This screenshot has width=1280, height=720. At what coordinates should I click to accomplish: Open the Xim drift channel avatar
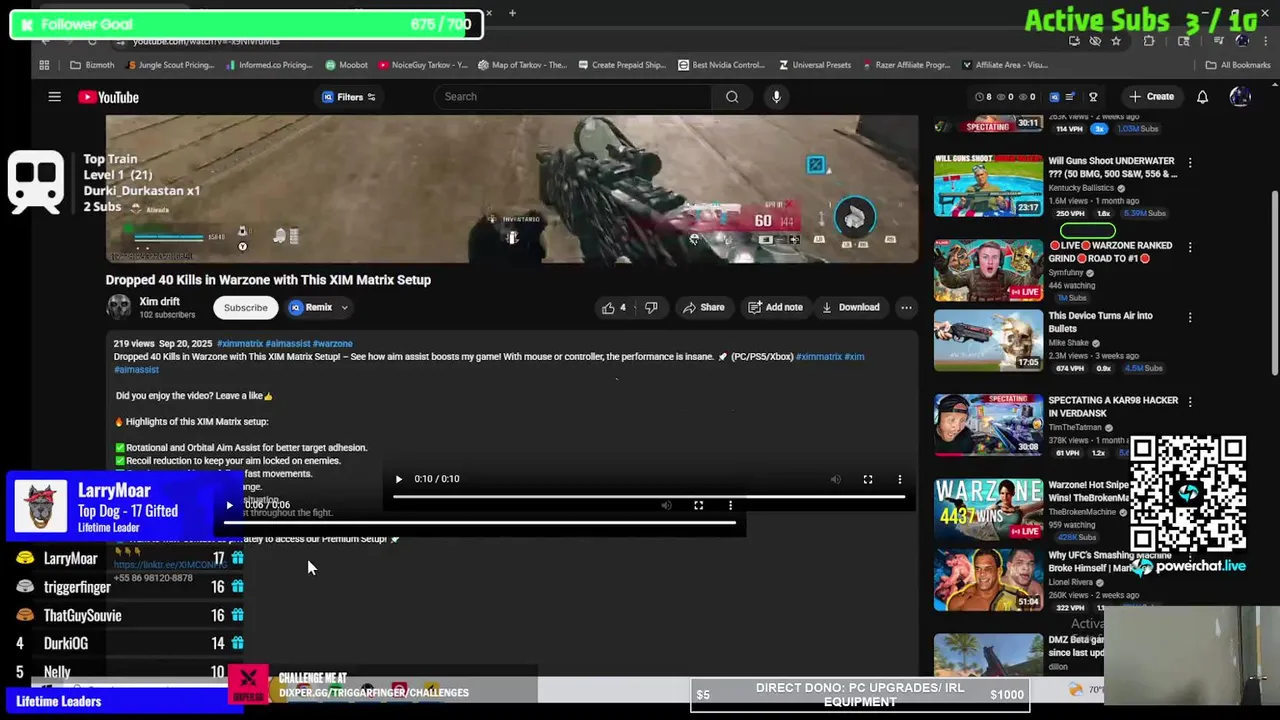tap(119, 307)
